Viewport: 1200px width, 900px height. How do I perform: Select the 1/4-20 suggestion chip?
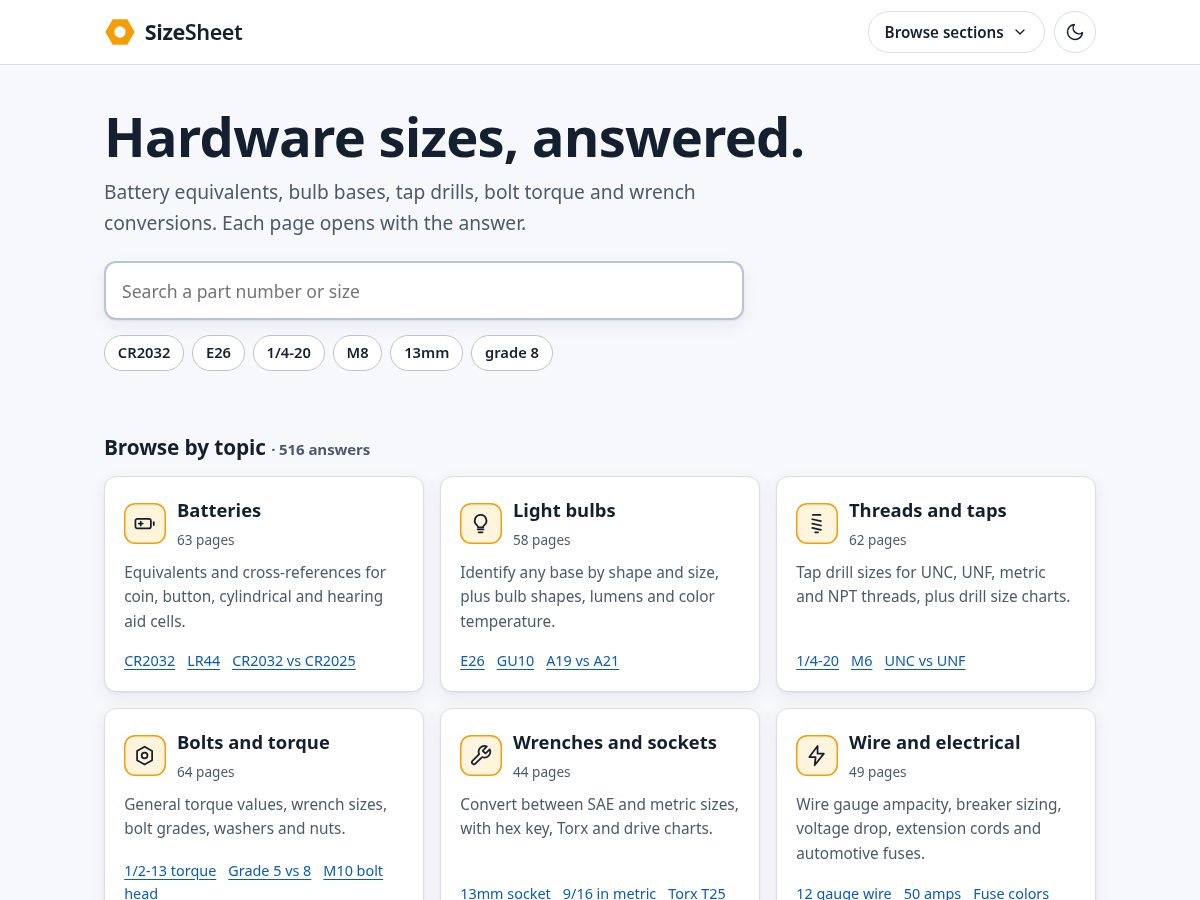click(289, 353)
